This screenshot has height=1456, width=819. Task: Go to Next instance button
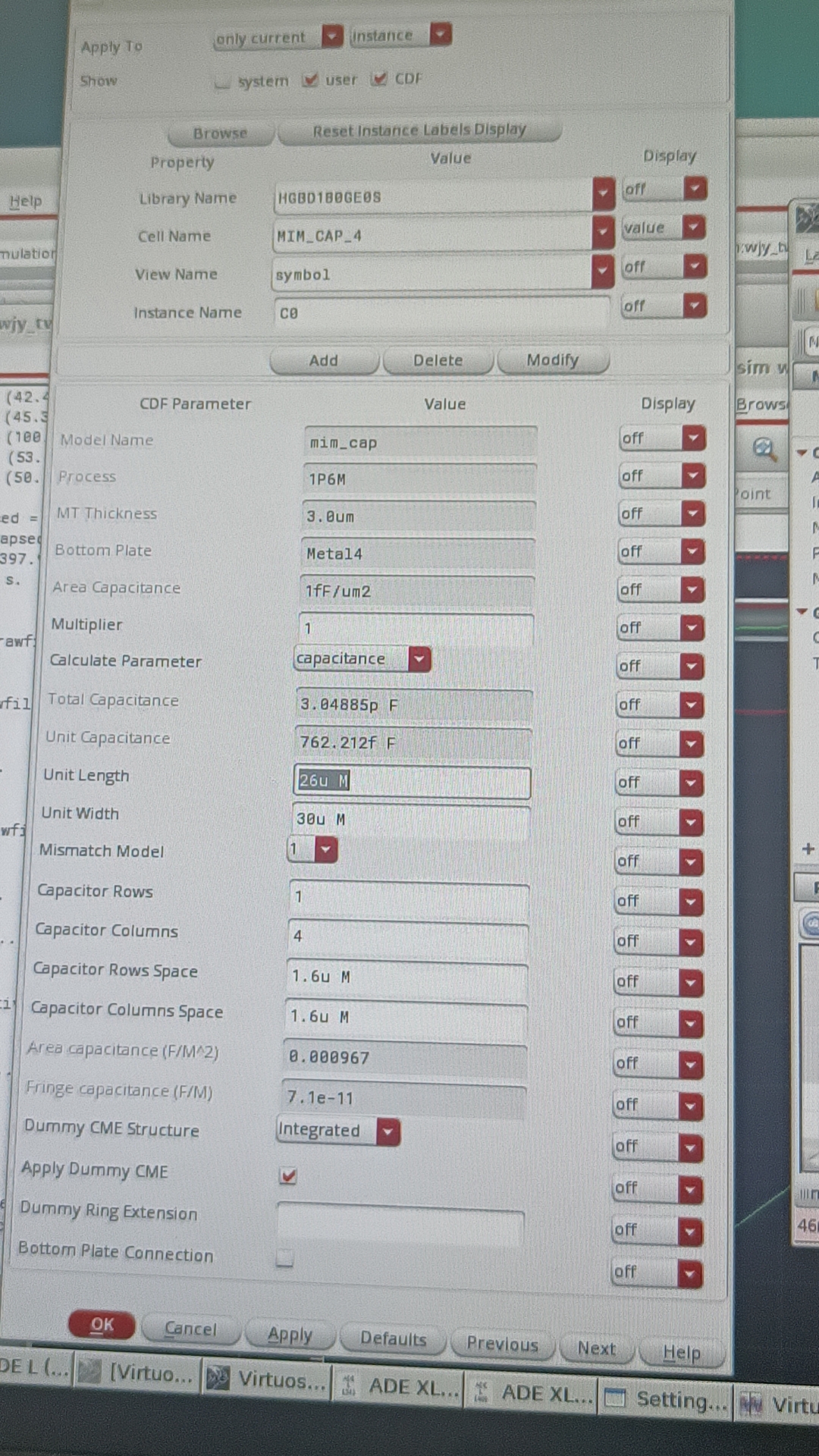pos(597,1348)
